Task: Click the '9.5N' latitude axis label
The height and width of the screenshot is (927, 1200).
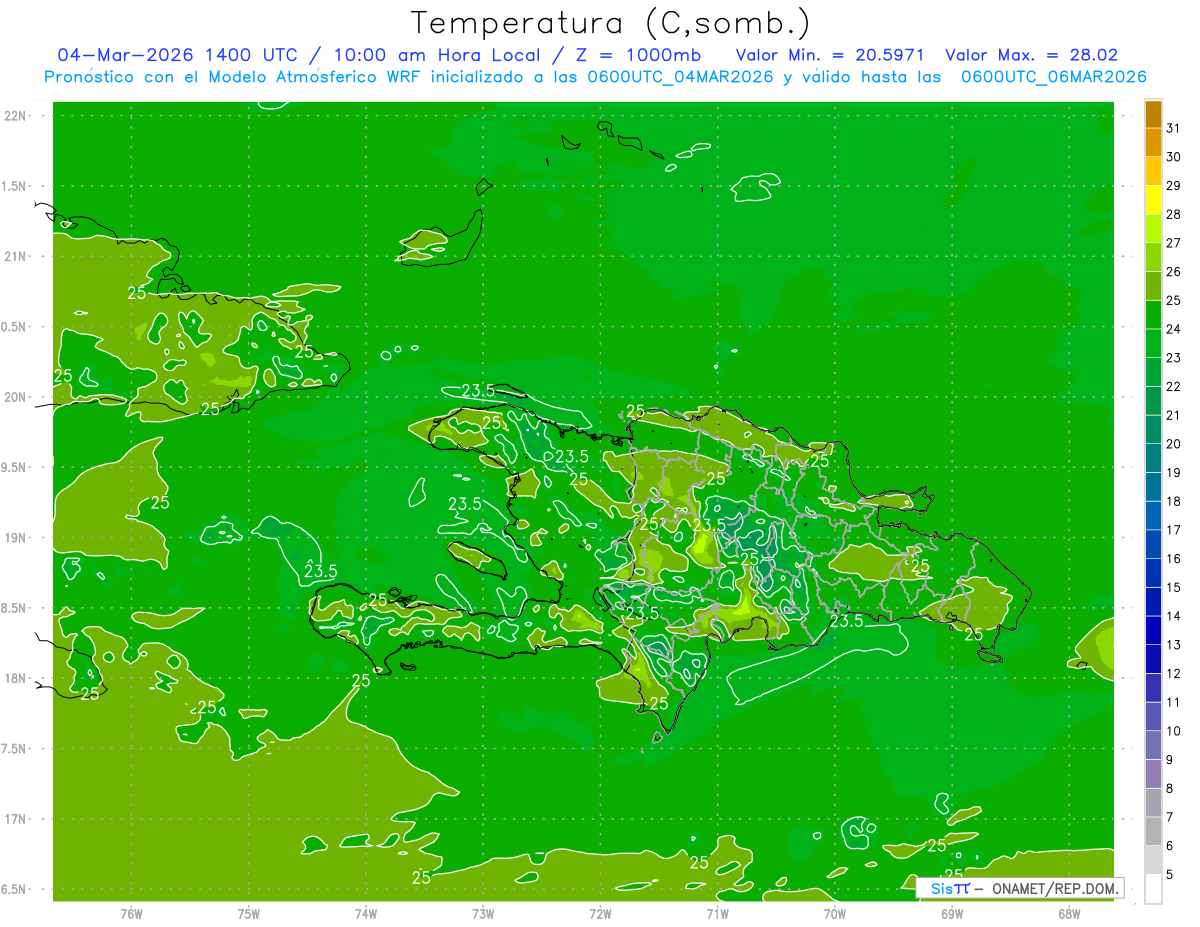Action: coord(14,467)
